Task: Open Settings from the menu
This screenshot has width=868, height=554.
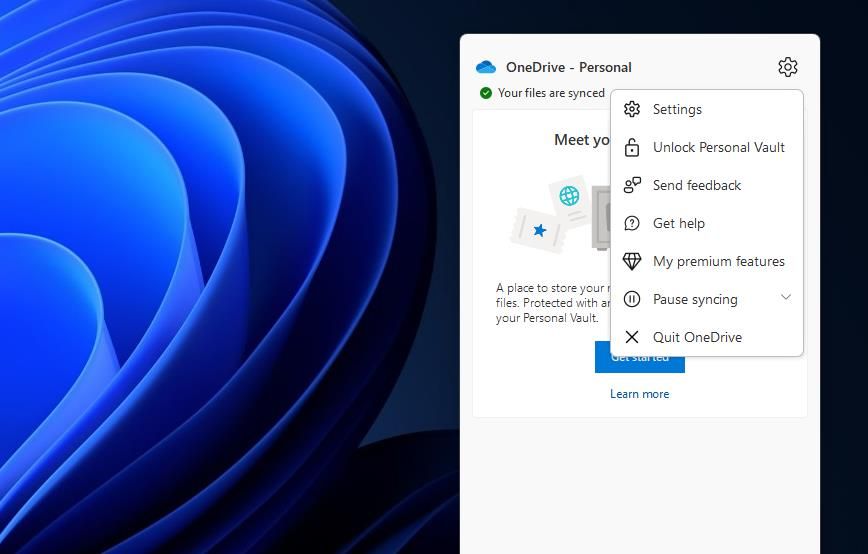Action: [x=707, y=109]
